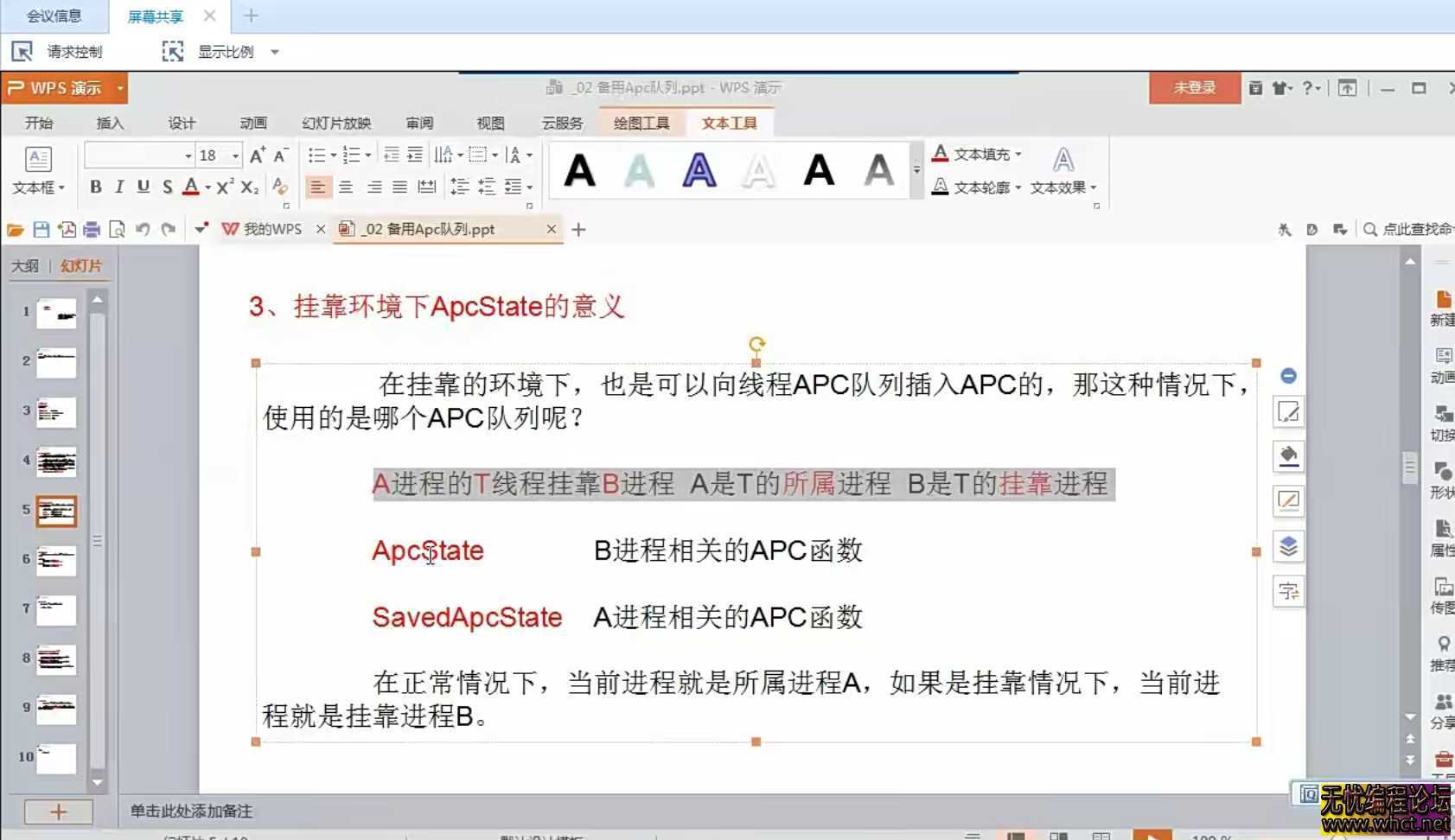
Task: Switch to the 会议信息 tab
Action: pos(54,15)
